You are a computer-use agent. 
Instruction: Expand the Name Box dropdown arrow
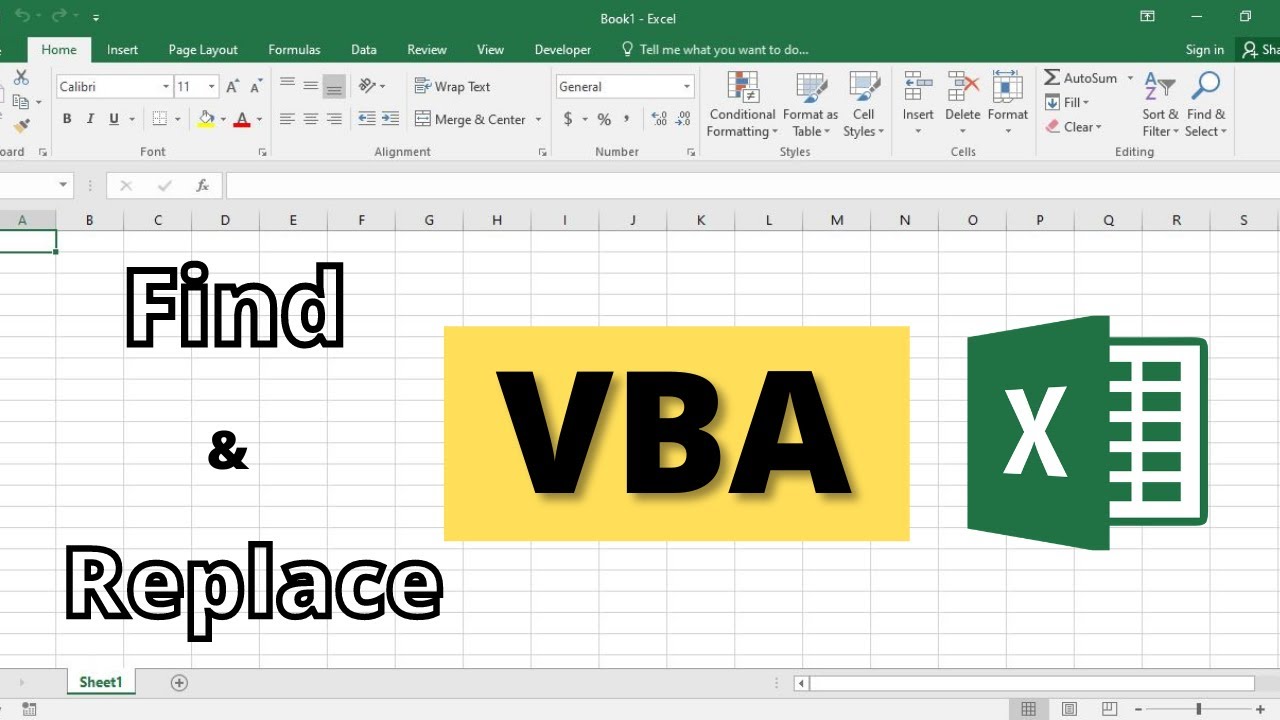click(x=64, y=185)
